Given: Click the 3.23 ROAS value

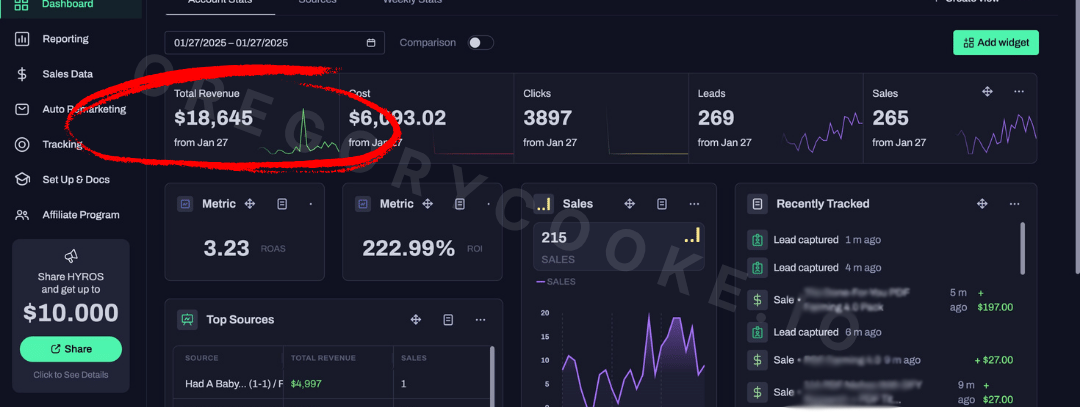Looking at the screenshot, I should [227, 248].
